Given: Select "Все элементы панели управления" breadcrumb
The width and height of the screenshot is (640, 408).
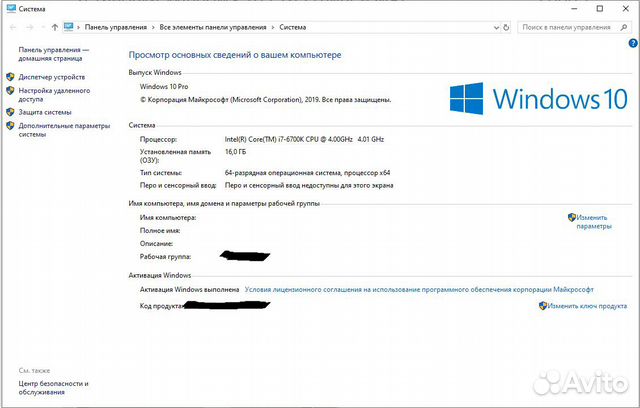Looking at the screenshot, I should click(213, 27).
